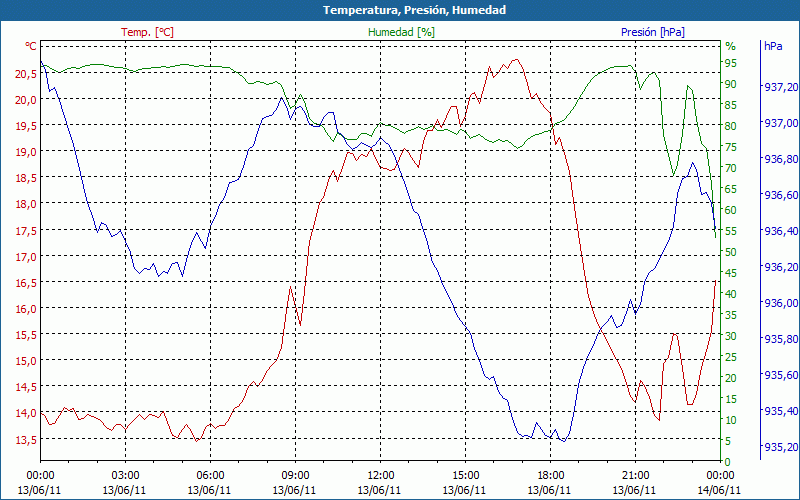
Task: Click the 16,5 temperature axis value
Action: 26,283
